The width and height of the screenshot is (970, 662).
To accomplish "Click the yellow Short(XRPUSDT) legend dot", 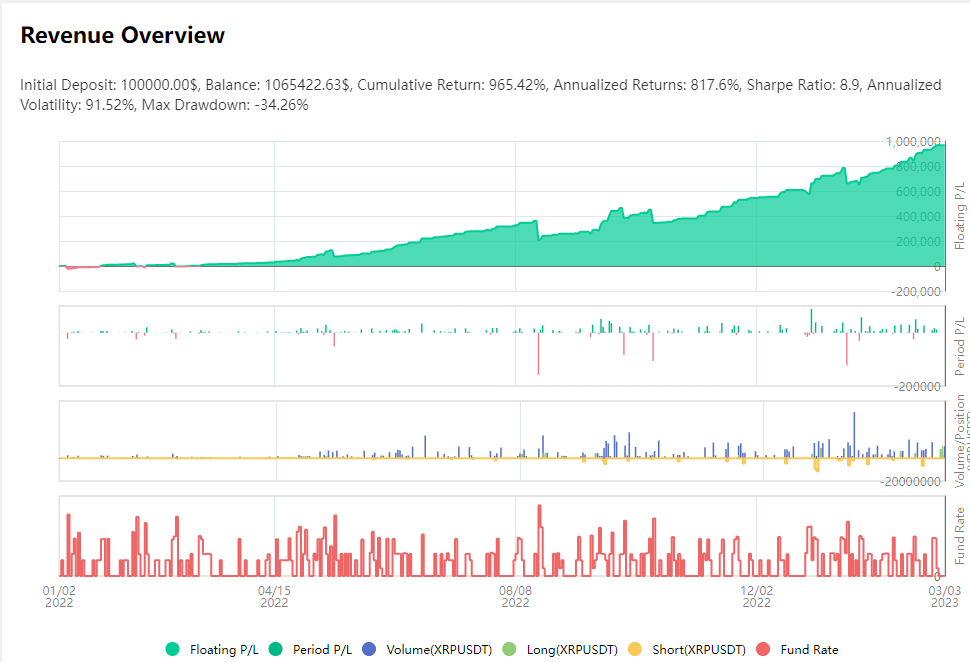I will tap(635, 650).
